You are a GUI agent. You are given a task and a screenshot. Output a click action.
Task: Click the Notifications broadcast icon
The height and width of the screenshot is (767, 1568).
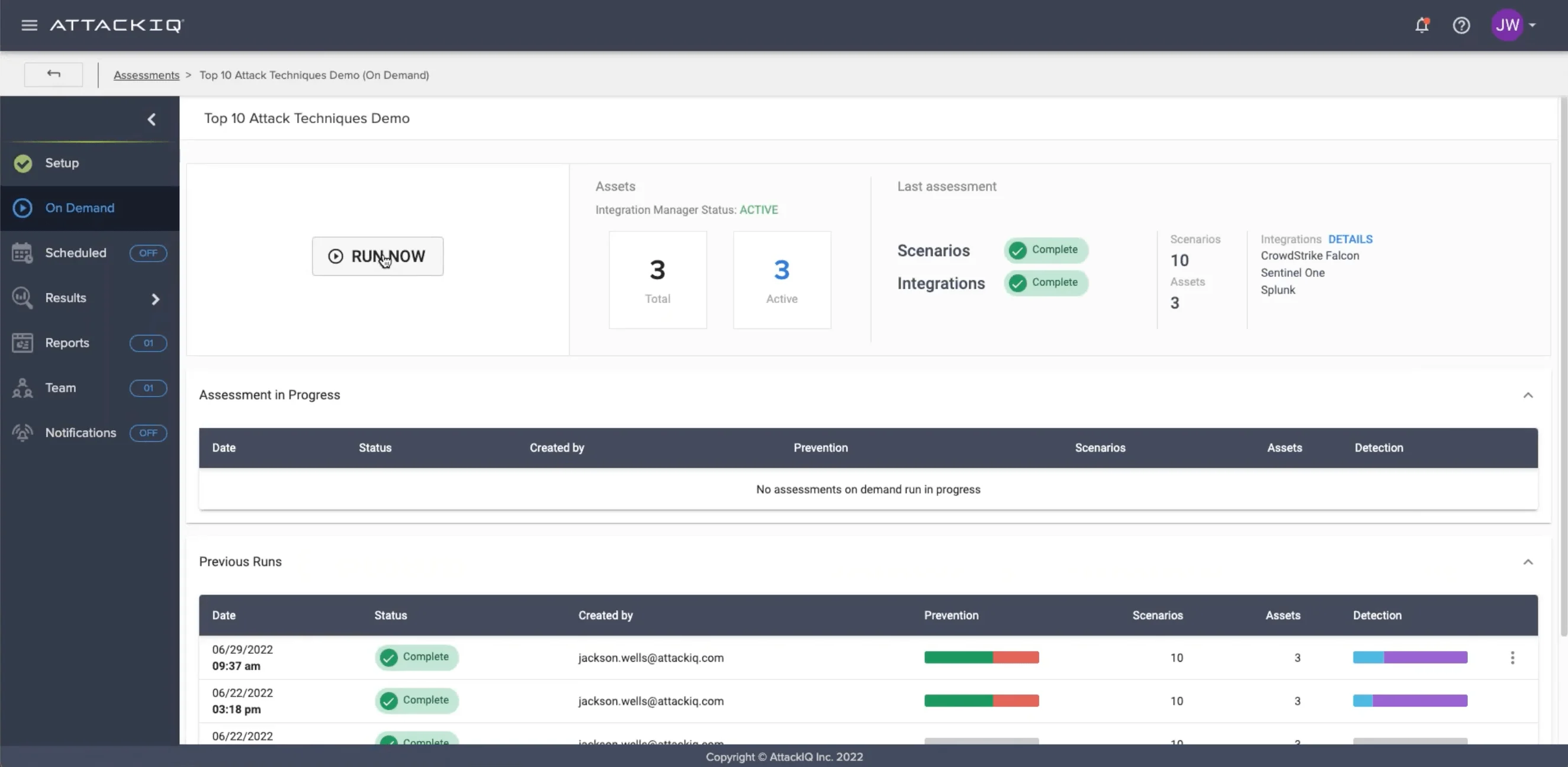23,433
